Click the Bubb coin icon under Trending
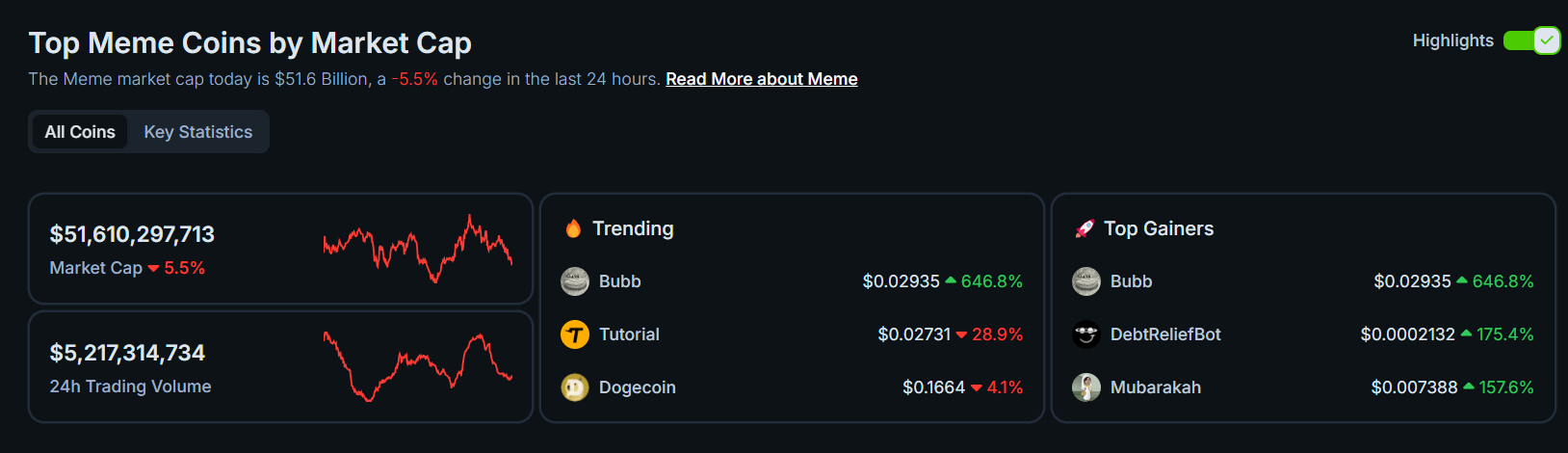Viewport: 1568px width, 453px height. 575,281
